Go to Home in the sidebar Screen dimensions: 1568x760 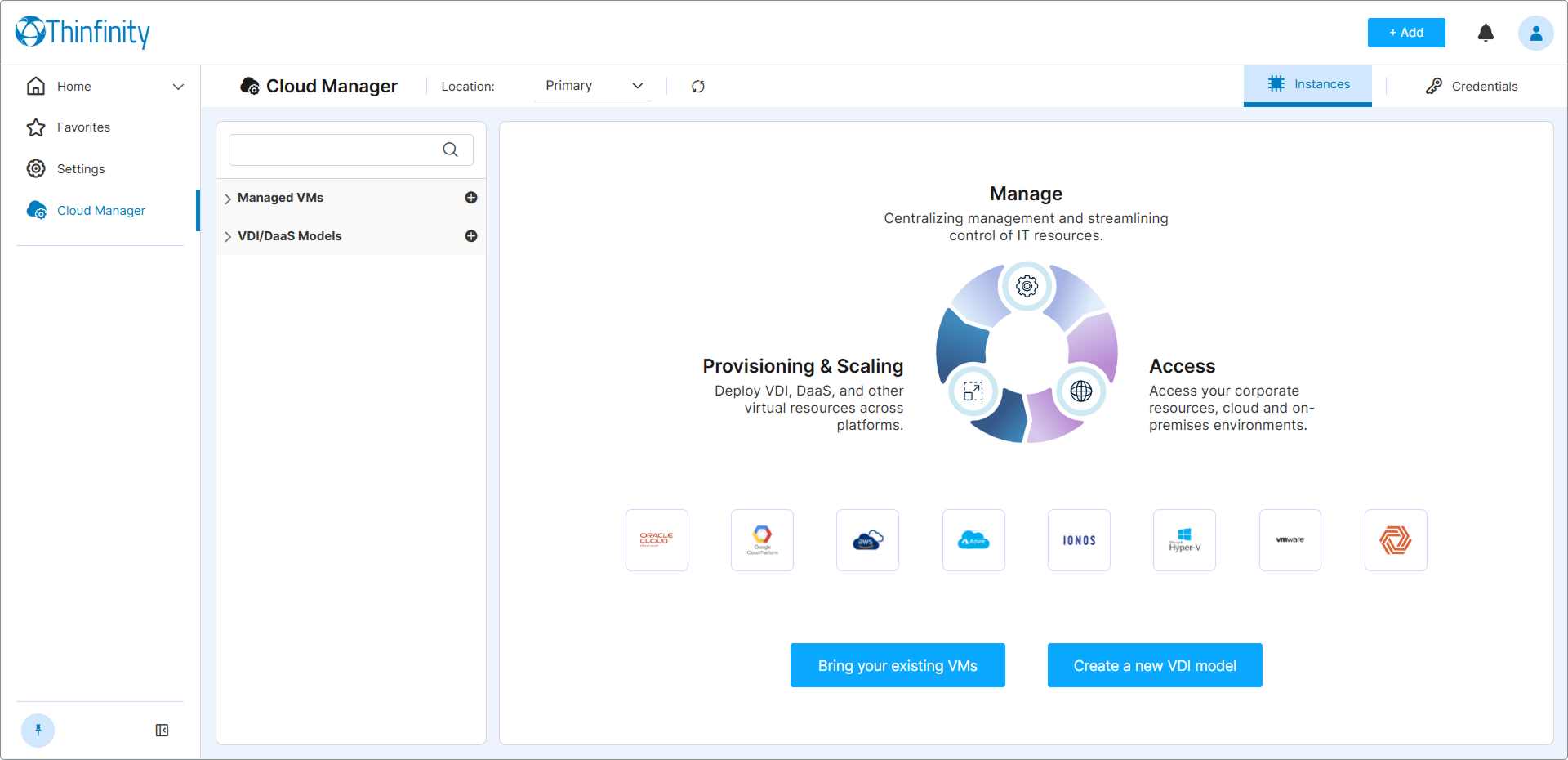pos(73,87)
